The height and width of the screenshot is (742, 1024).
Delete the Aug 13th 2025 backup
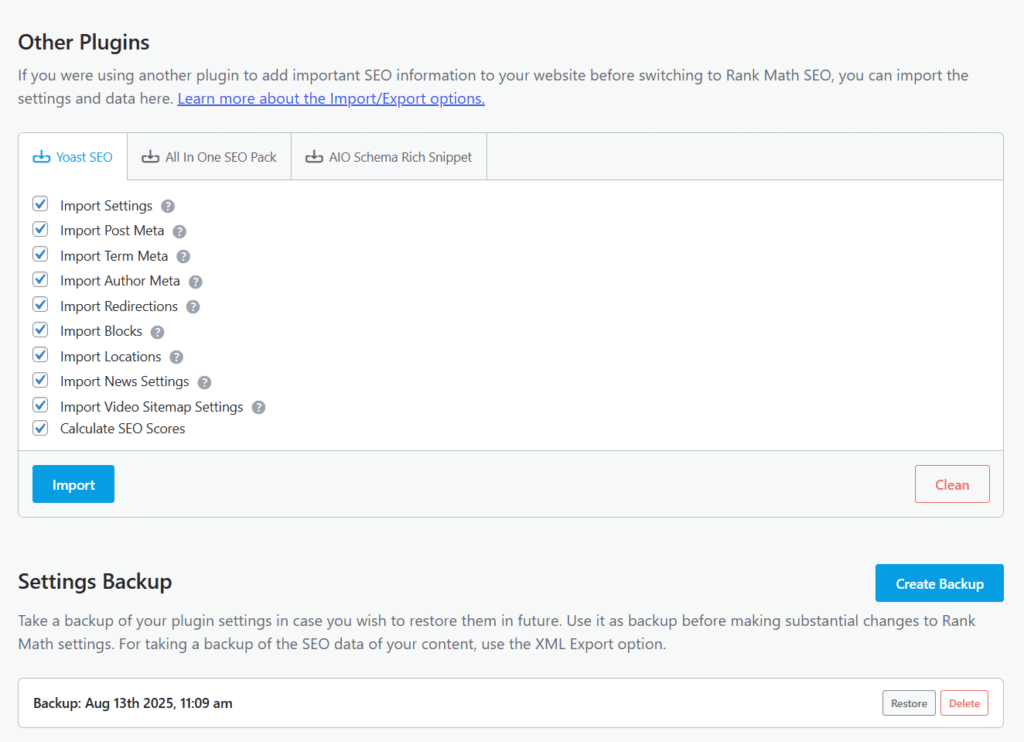click(x=964, y=703)
